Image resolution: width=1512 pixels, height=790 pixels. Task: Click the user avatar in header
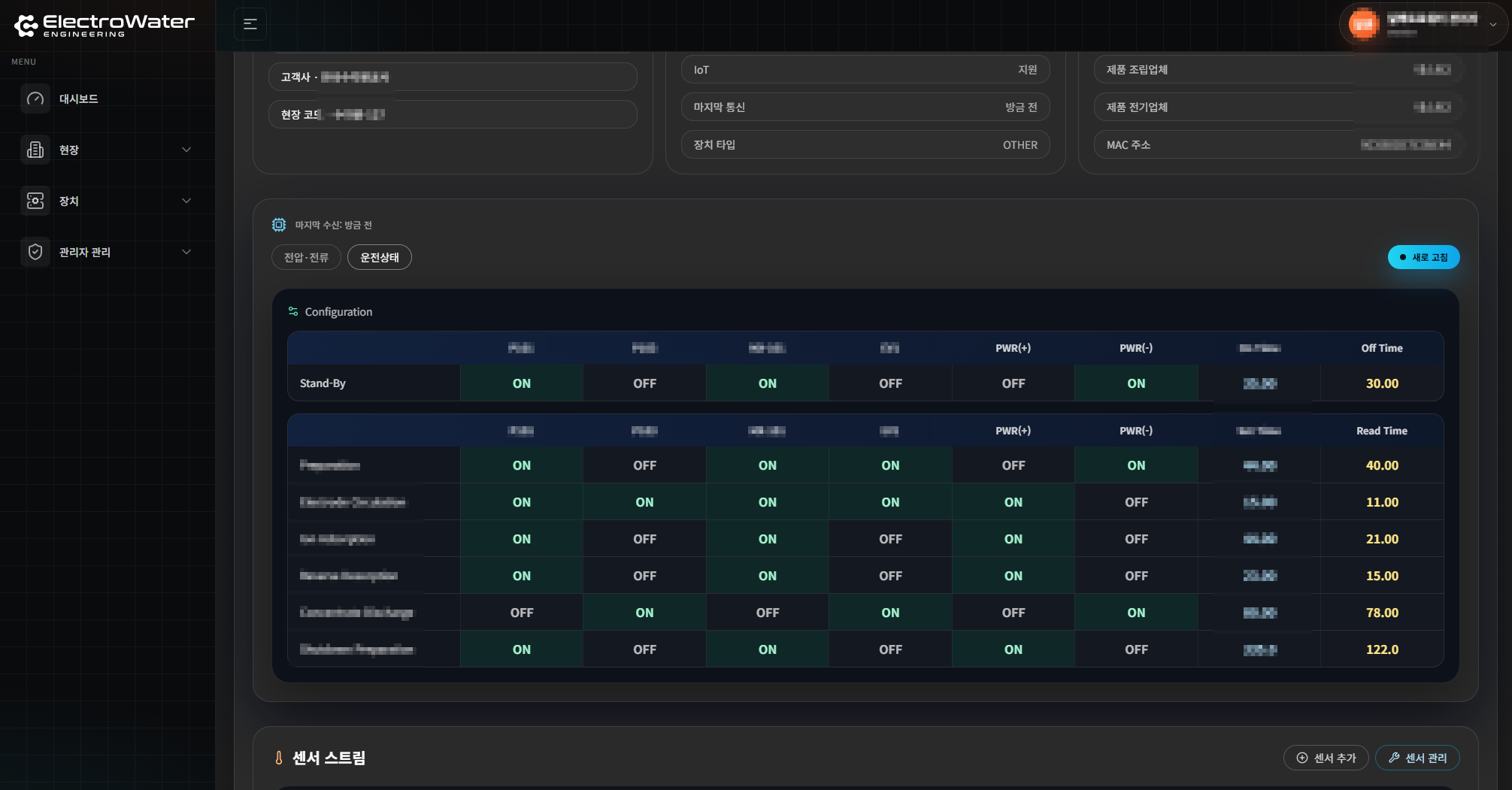coord(1363,24)
